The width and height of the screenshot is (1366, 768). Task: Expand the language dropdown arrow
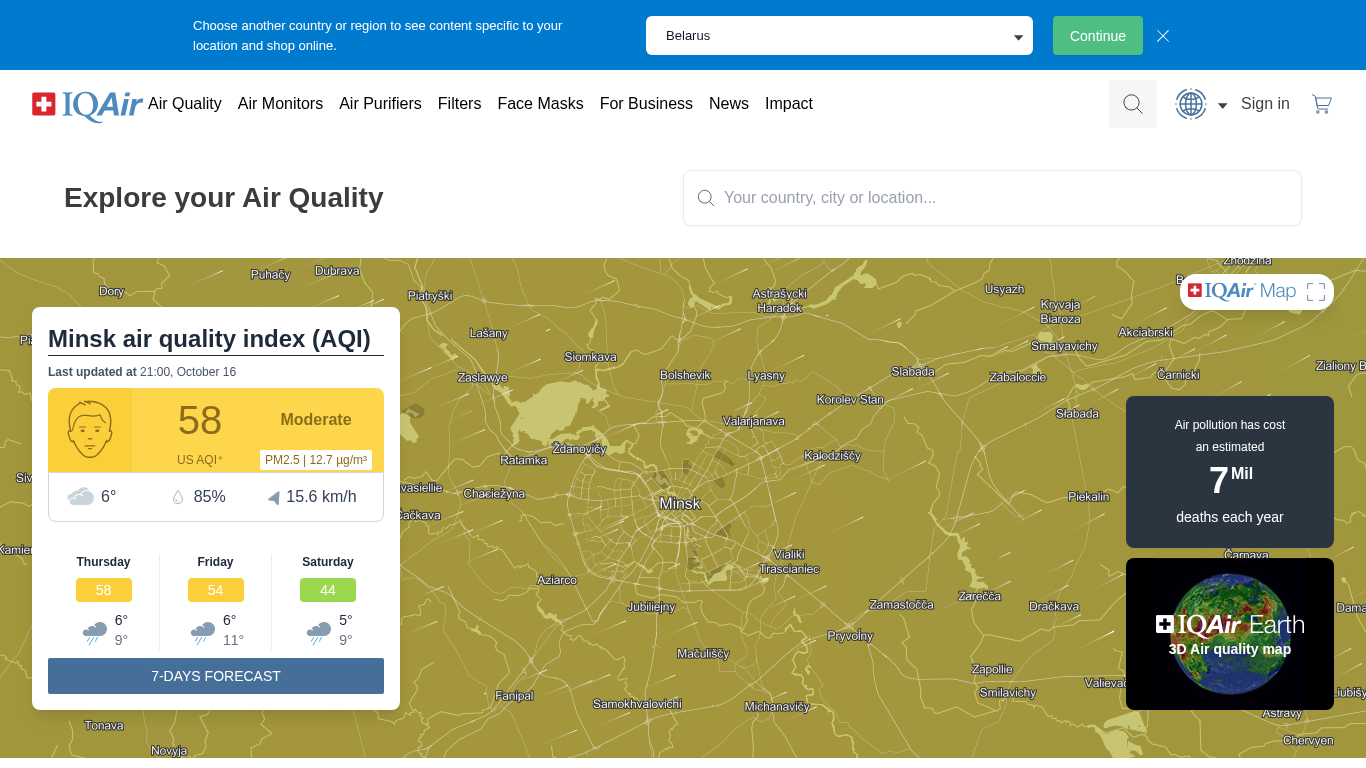click(x=1222, y=105)
